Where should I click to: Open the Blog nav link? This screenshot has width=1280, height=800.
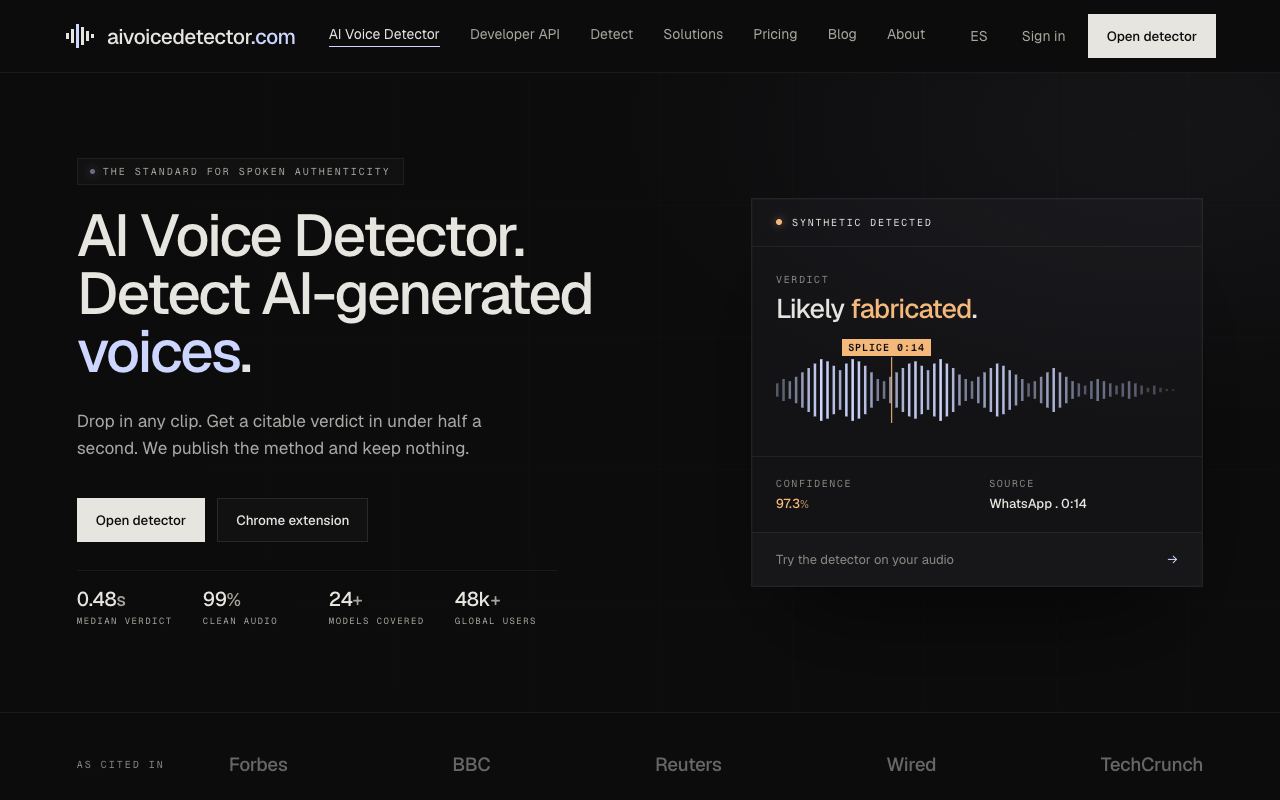click(842, 34)
